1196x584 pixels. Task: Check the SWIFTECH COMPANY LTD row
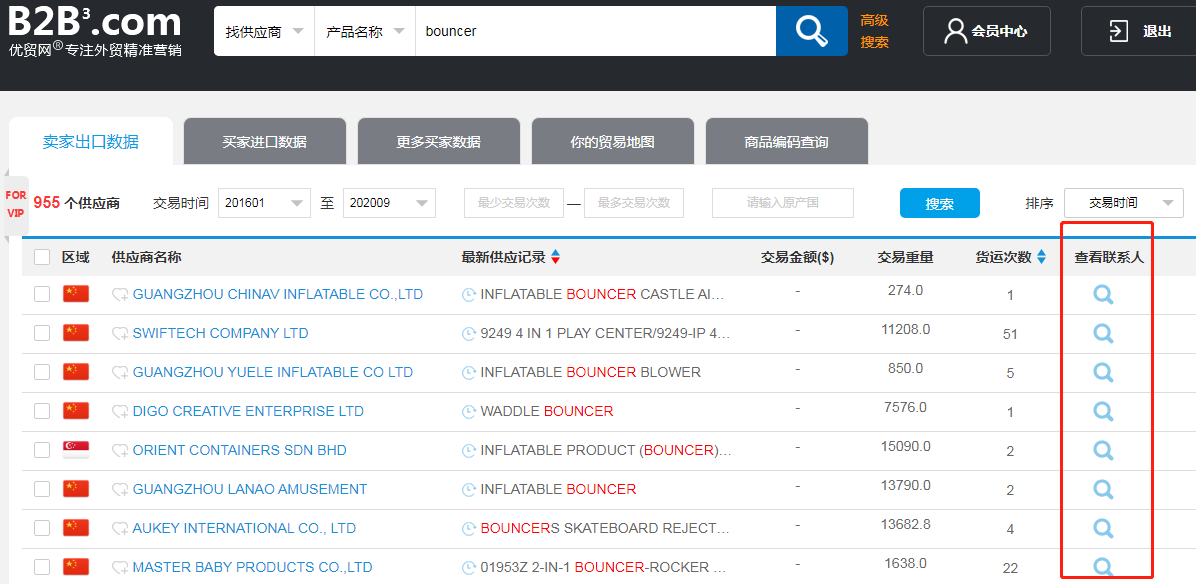(42, 333)
